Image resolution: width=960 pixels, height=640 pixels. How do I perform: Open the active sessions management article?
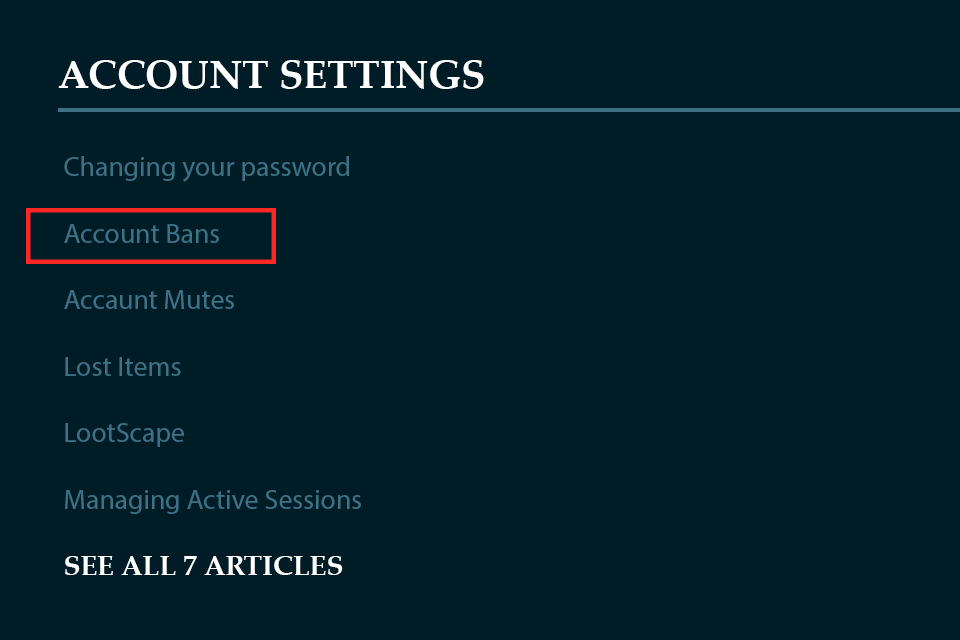pos(212,500)
